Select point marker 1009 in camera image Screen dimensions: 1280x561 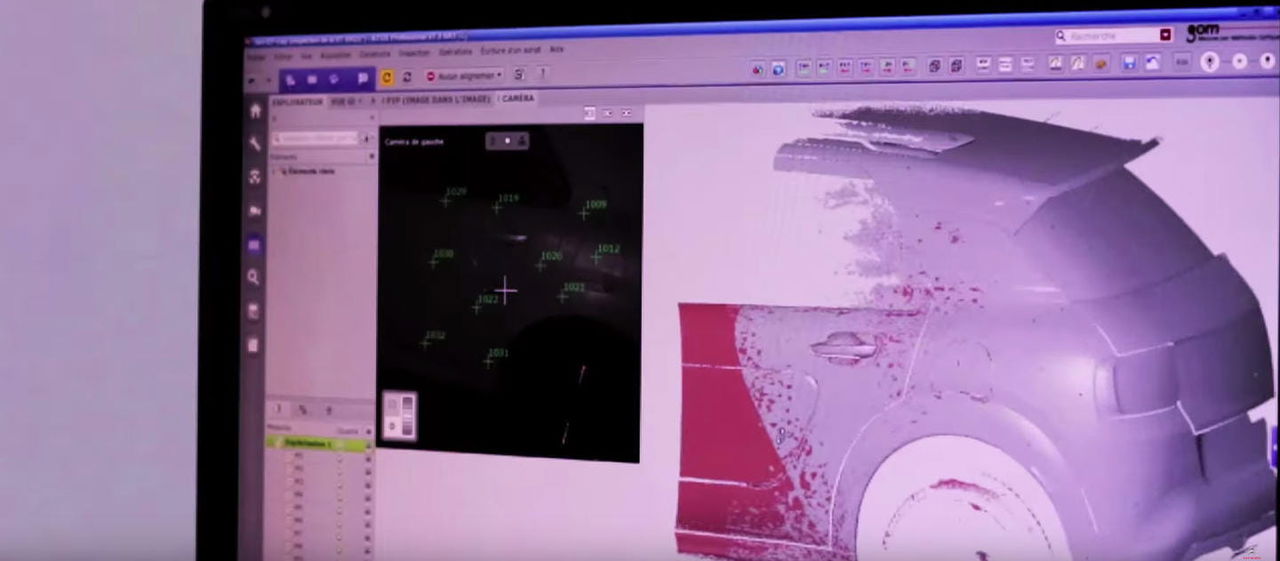(584, 212)
